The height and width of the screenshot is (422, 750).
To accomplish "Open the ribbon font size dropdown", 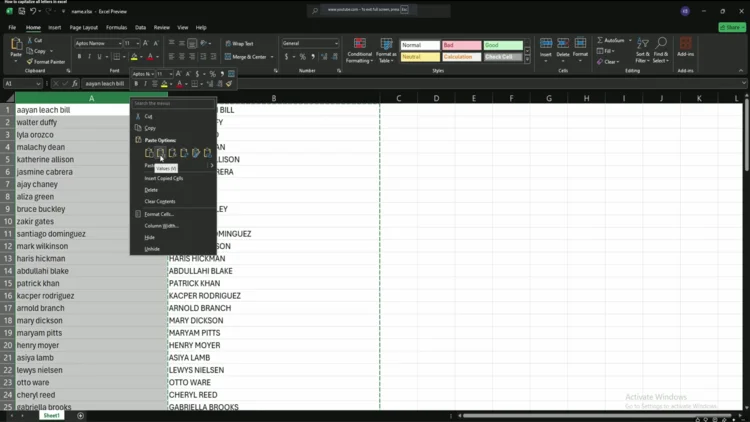I will [x=138, y=44].
